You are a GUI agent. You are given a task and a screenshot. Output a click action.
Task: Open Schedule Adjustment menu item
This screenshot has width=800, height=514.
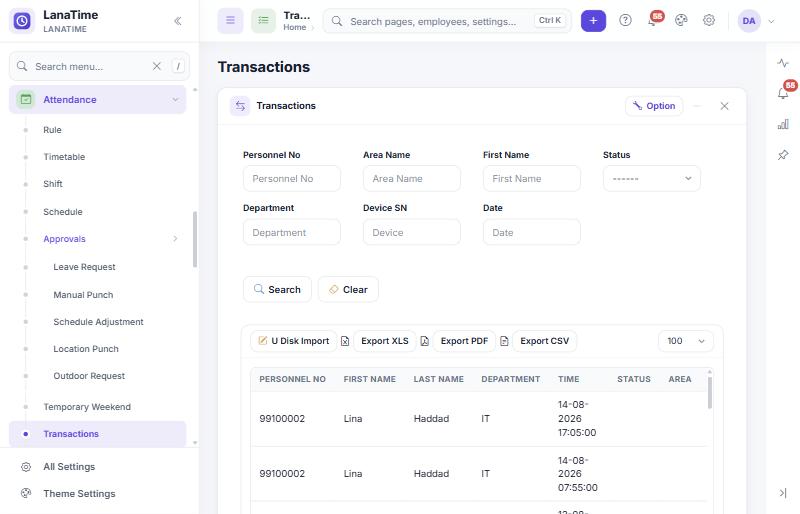[98, 322]
